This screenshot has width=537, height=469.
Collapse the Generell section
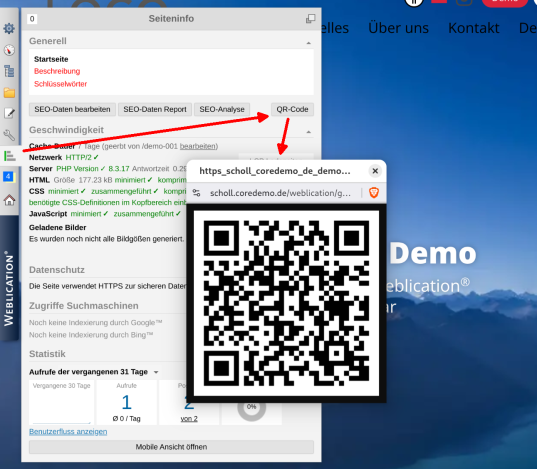coord(309,43)
